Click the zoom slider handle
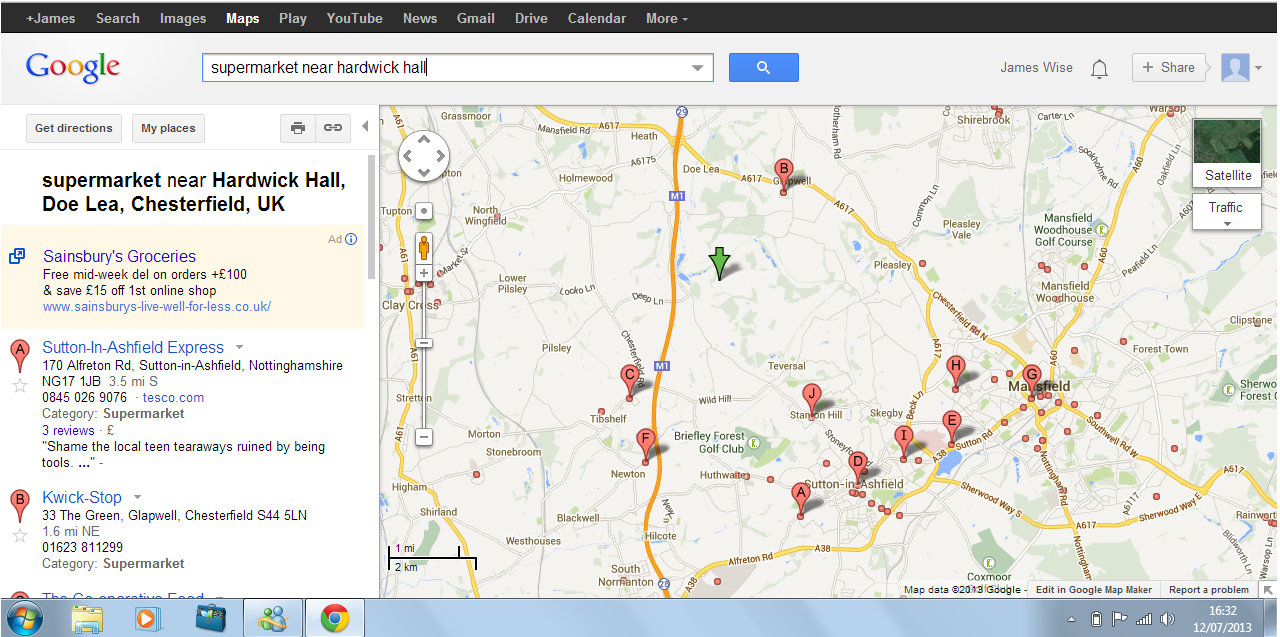The height and width of the screenshot is (637, 1280). click(x=424, y=343)
